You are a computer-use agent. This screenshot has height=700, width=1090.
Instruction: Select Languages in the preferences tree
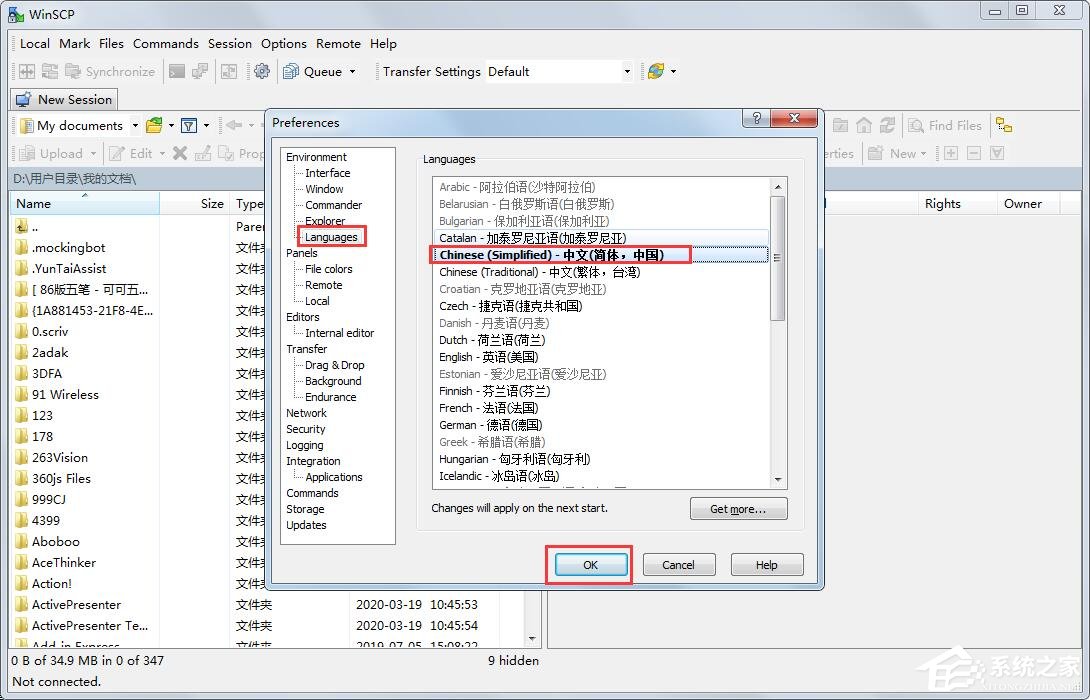click(331, 237)
